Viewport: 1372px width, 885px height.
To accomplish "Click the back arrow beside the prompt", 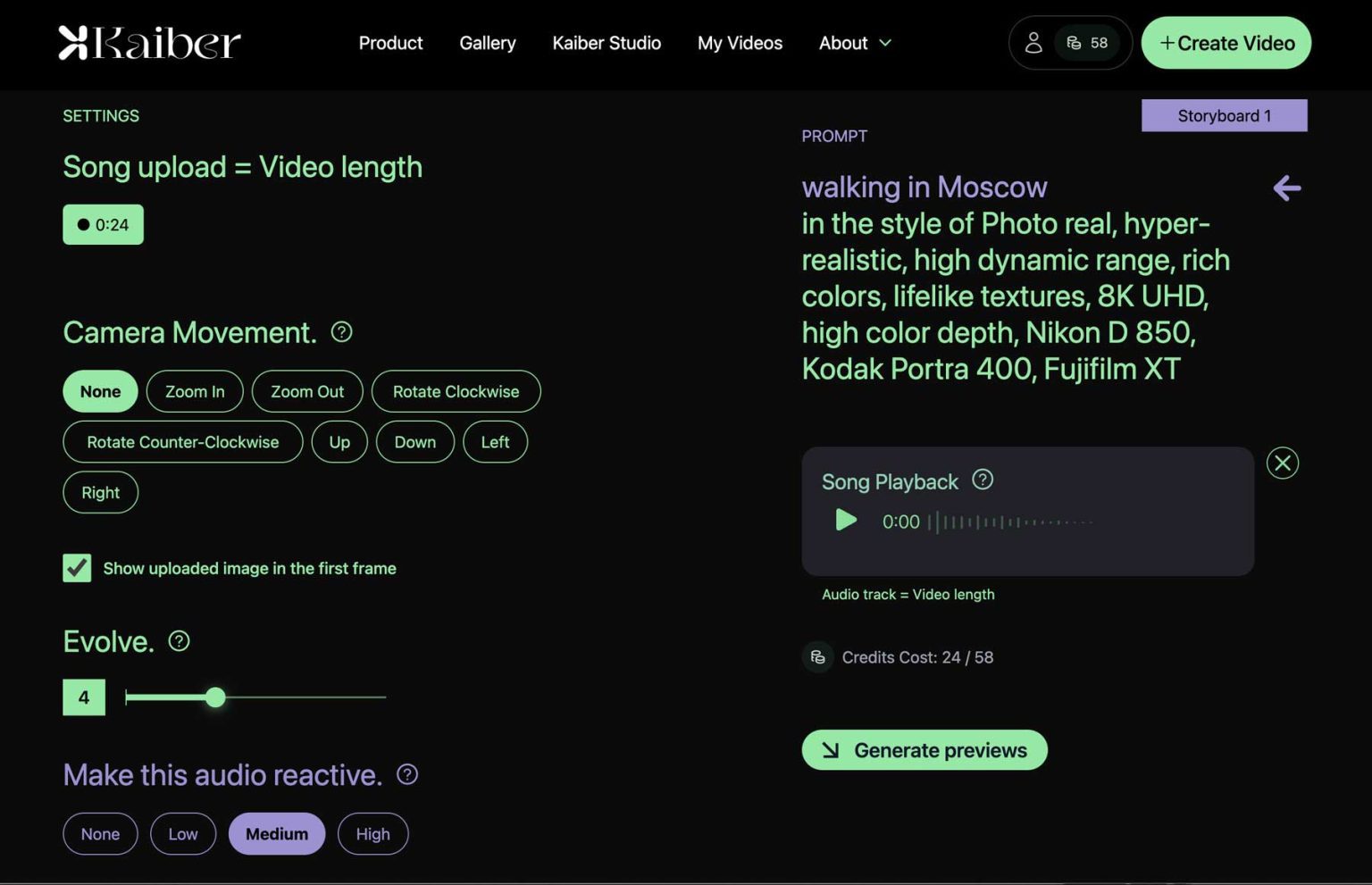I will 1286,188.
